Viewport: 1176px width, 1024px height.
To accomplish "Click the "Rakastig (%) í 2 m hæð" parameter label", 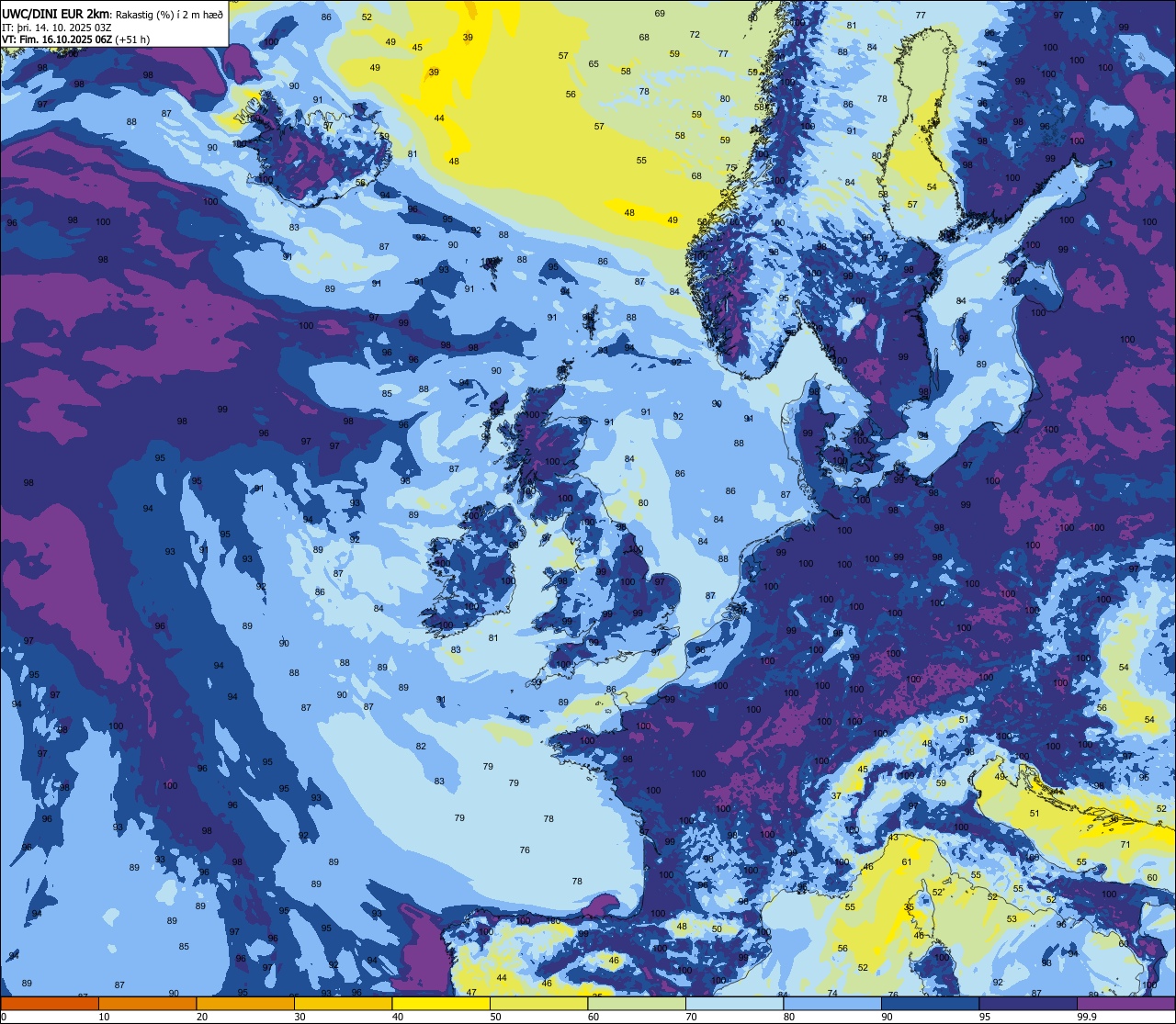I will 170,14.
